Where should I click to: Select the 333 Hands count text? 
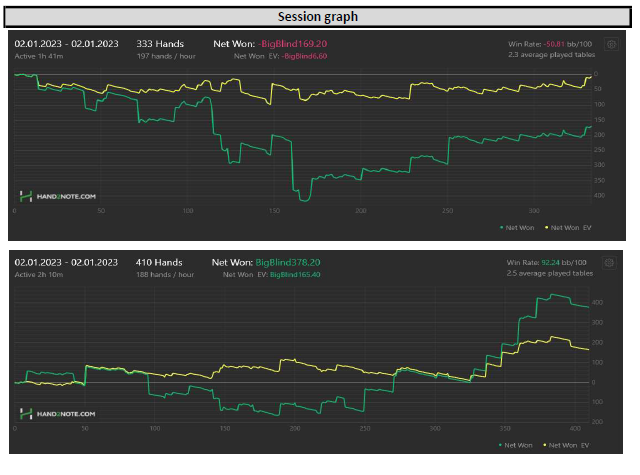pyautogui.click(x=160, y=44)
